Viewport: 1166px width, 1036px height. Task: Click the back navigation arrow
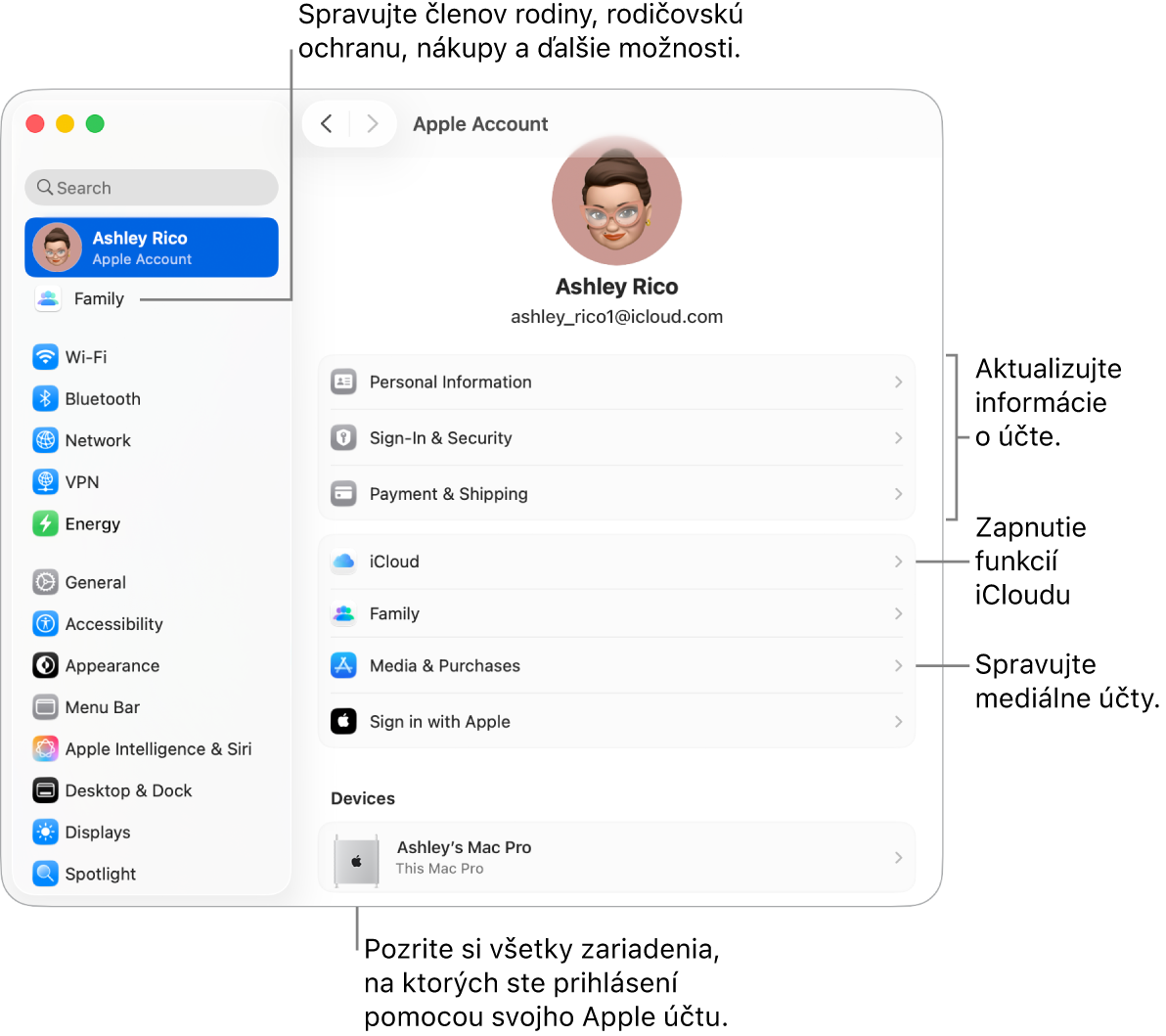tap(327, 123)
